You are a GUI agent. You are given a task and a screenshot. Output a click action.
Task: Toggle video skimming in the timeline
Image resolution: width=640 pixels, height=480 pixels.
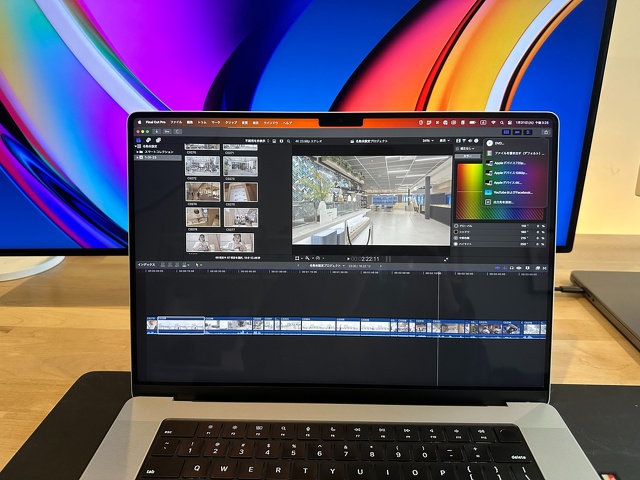point(498,268)
